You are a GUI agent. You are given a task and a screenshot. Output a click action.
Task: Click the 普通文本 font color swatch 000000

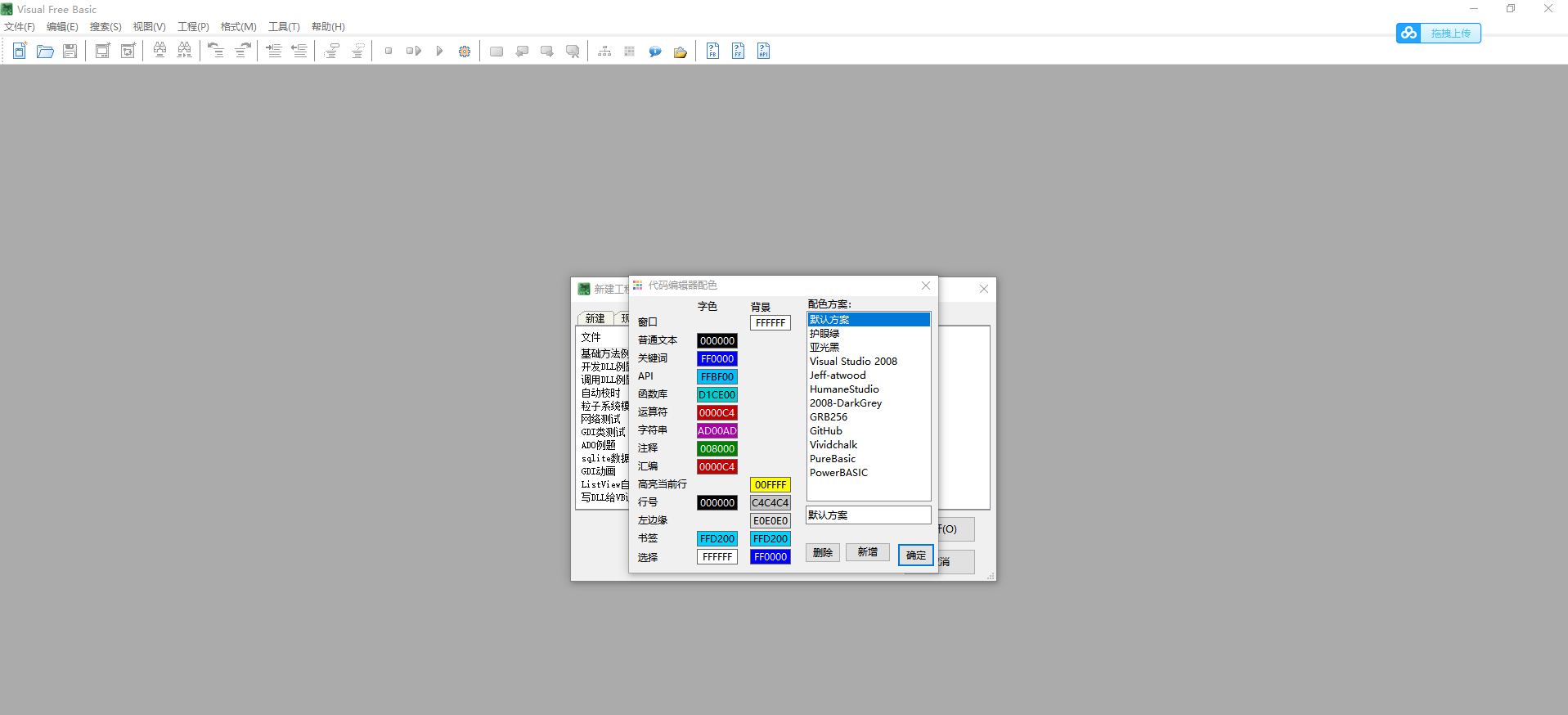point(717,341)
